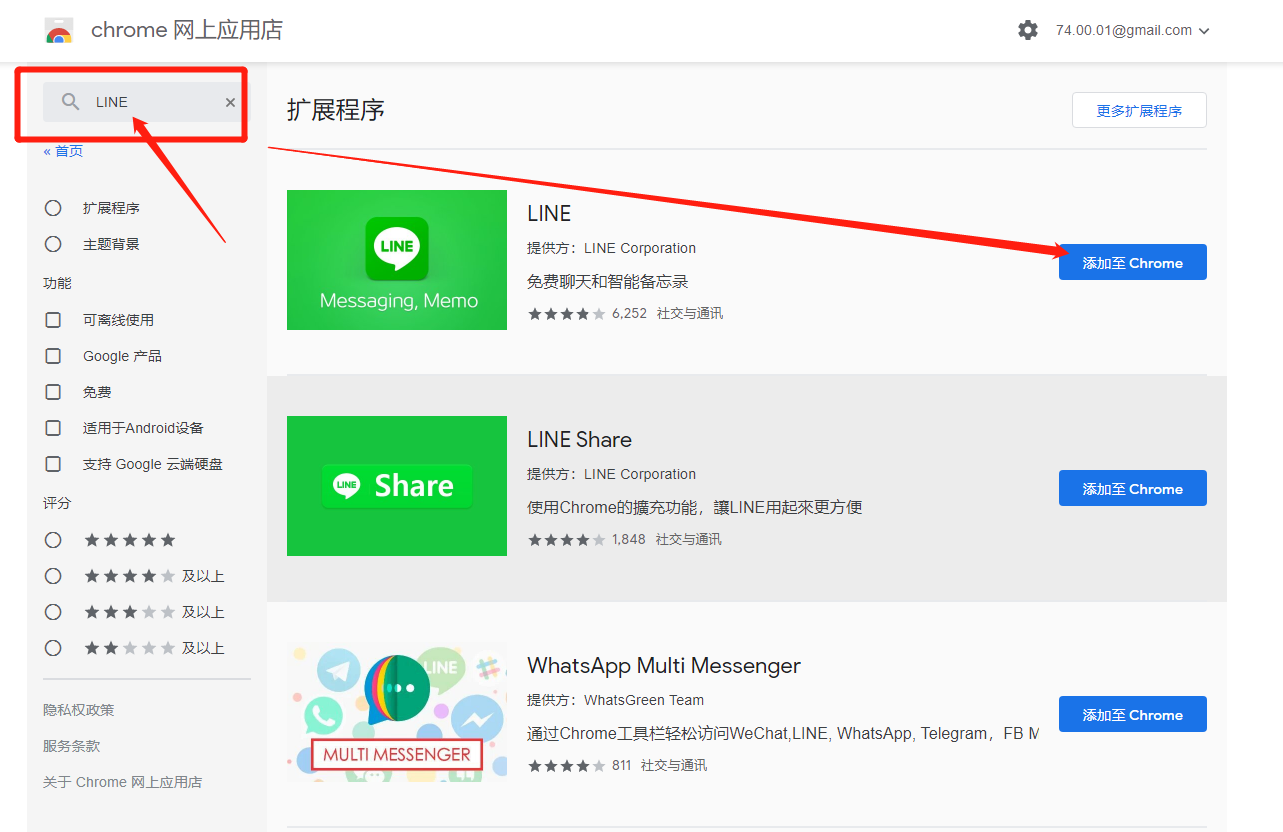Click the 免费聊天和智能备忘录 description
The width and height of the screenshot is (1283, 832).
coord(608,282)
